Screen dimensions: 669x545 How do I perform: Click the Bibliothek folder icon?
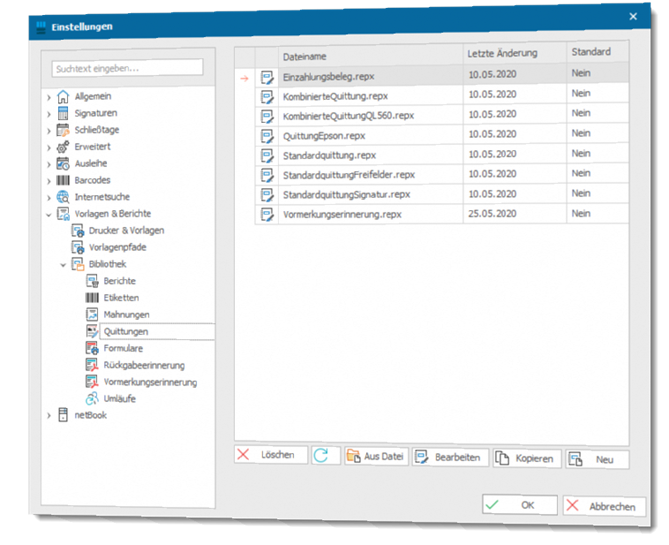(x=78, y=264)
